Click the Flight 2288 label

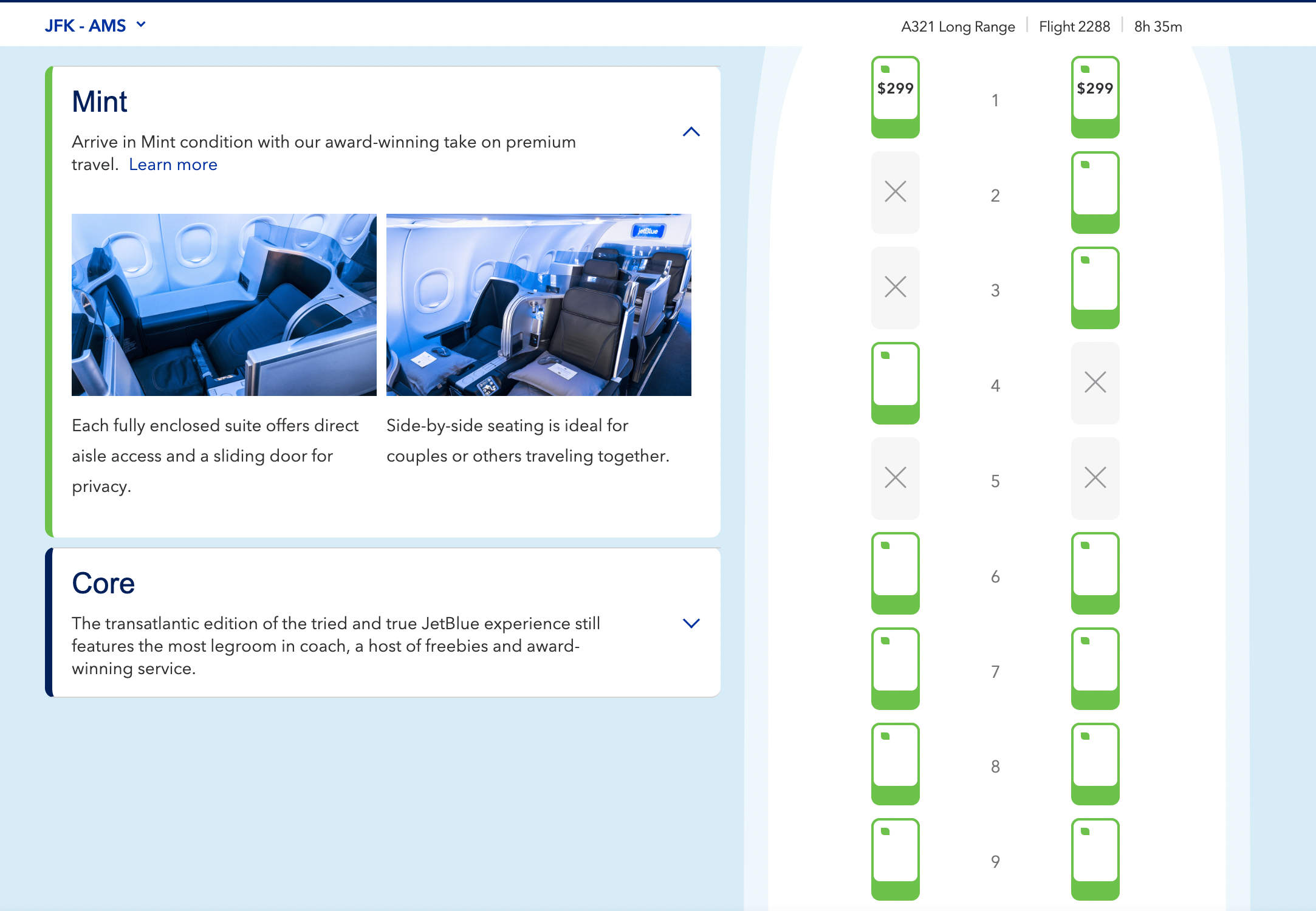pyautogui.click(x=1074, y=27)
